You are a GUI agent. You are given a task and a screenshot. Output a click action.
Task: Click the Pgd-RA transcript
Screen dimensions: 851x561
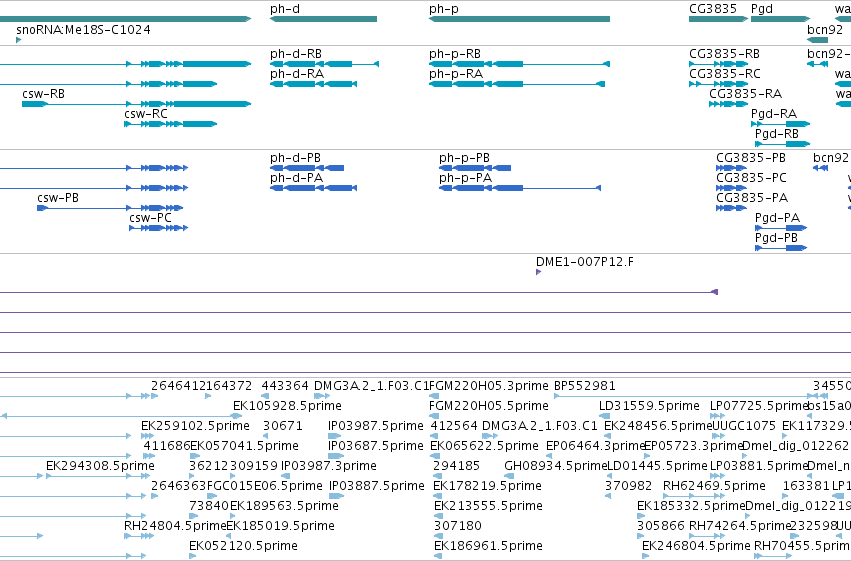pyautogui.click(x=780, y=124)
